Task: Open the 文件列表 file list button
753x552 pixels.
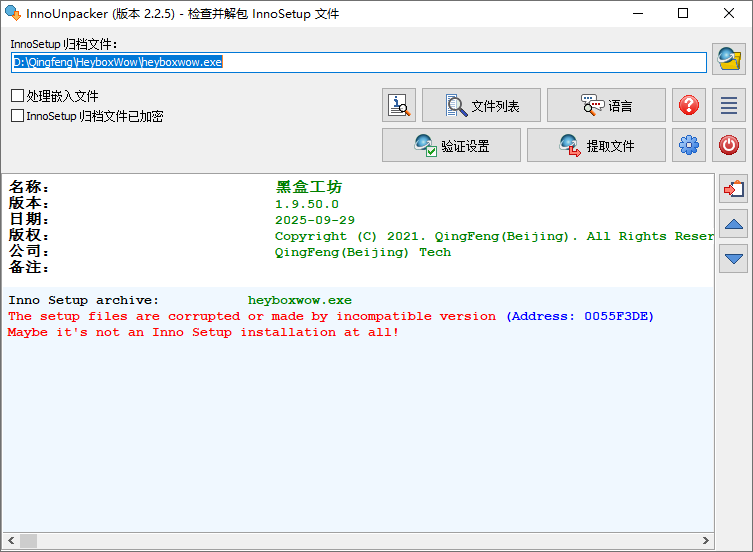Action: click(x=481, y=105)
